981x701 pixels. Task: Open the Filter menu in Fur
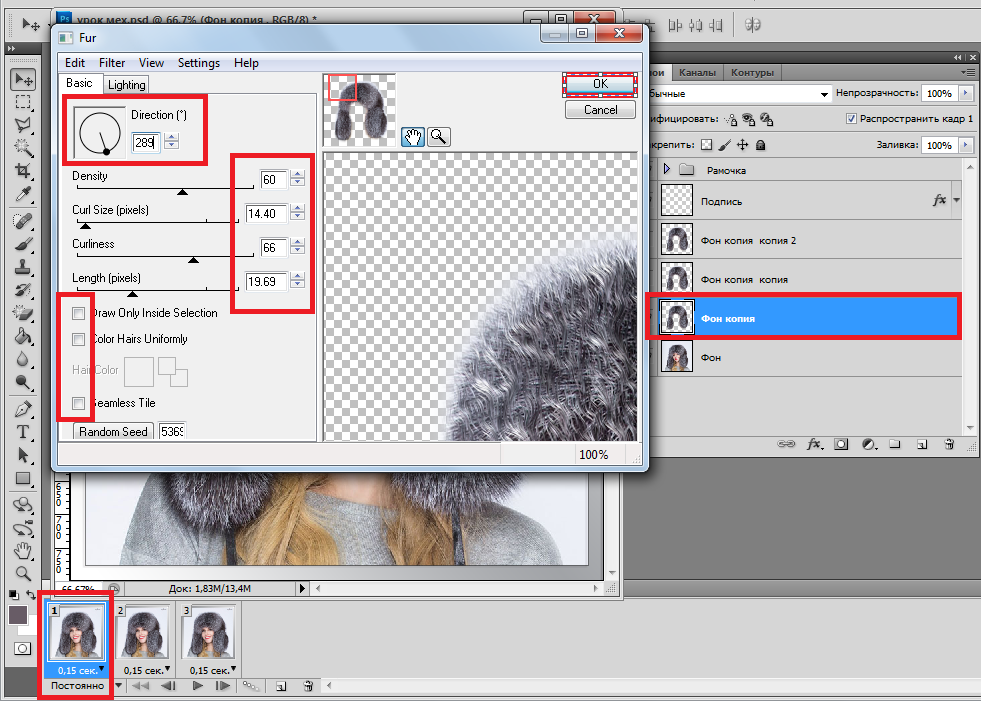[x=112, y=63]
